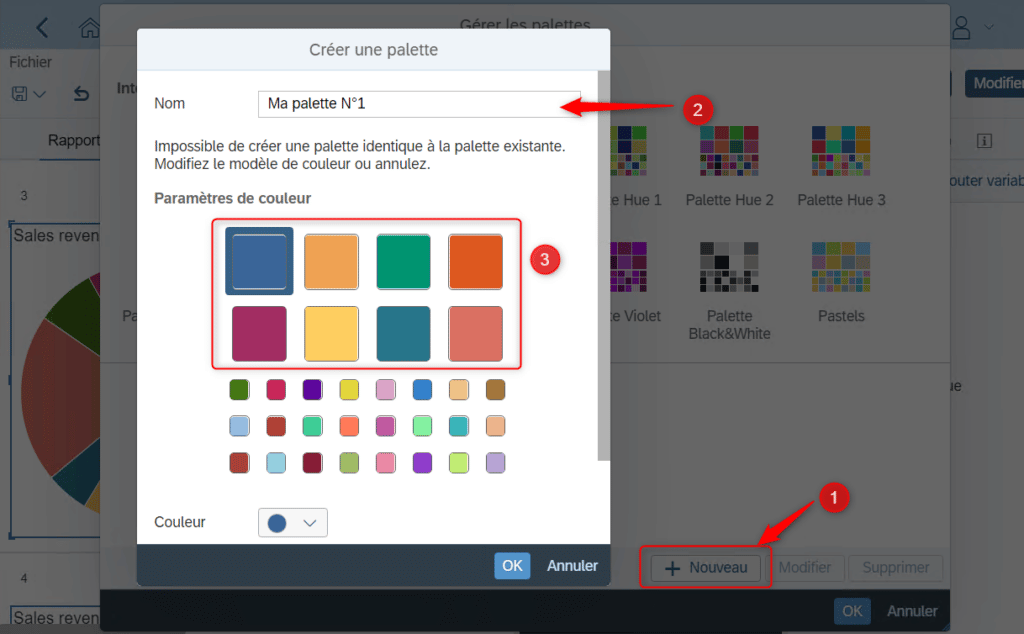This screenshot has width=1024, height=634.
Task: Pick the small dark maroon swatch
Action: pos(313,463)
